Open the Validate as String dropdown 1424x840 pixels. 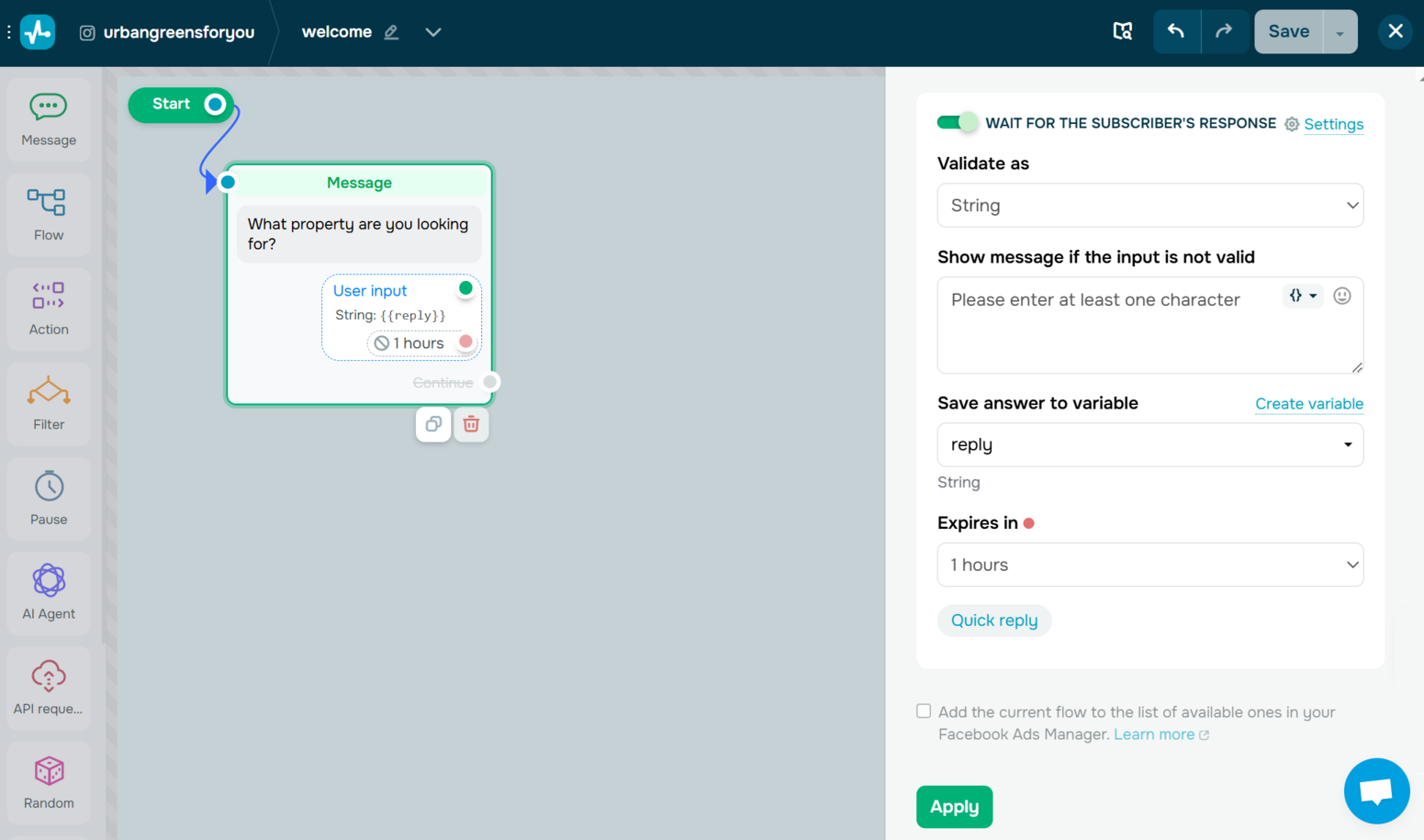click(1149, 205)
